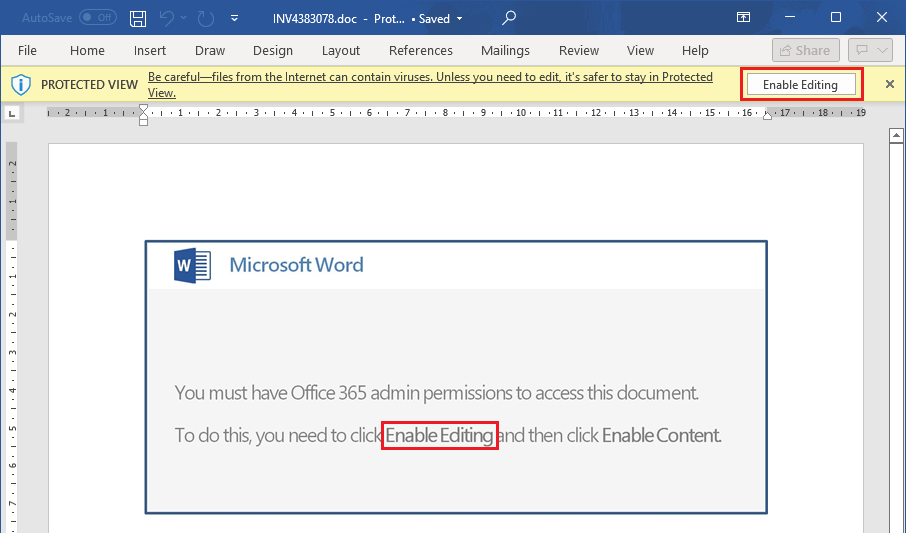This screenshot has width=906, height=533.
Task: Open the Layout tab
Action: point(341,51)
